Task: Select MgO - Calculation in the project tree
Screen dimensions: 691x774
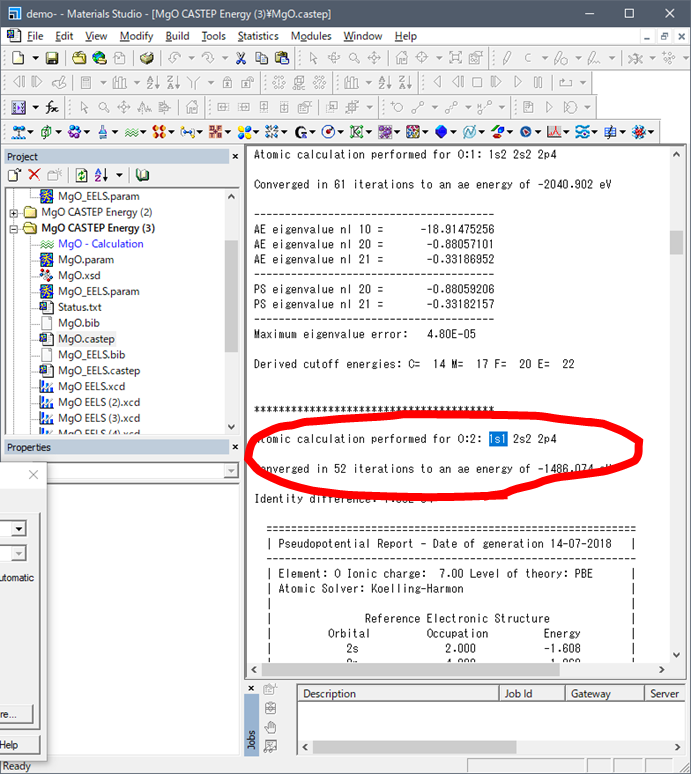Action: point(101,244)
